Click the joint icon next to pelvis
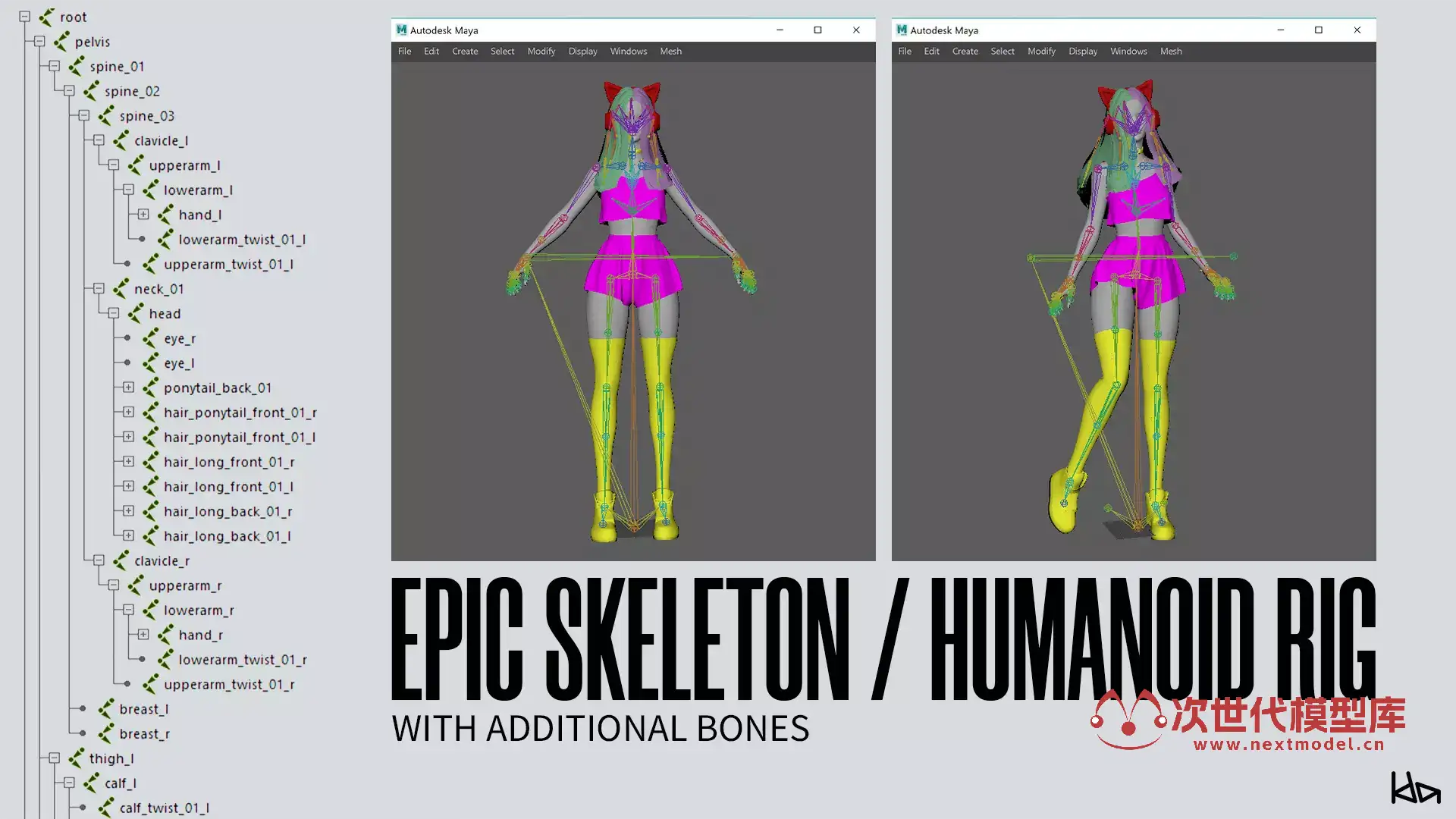This screenshot has height=819, width=1456. click(x=61, y=42)
